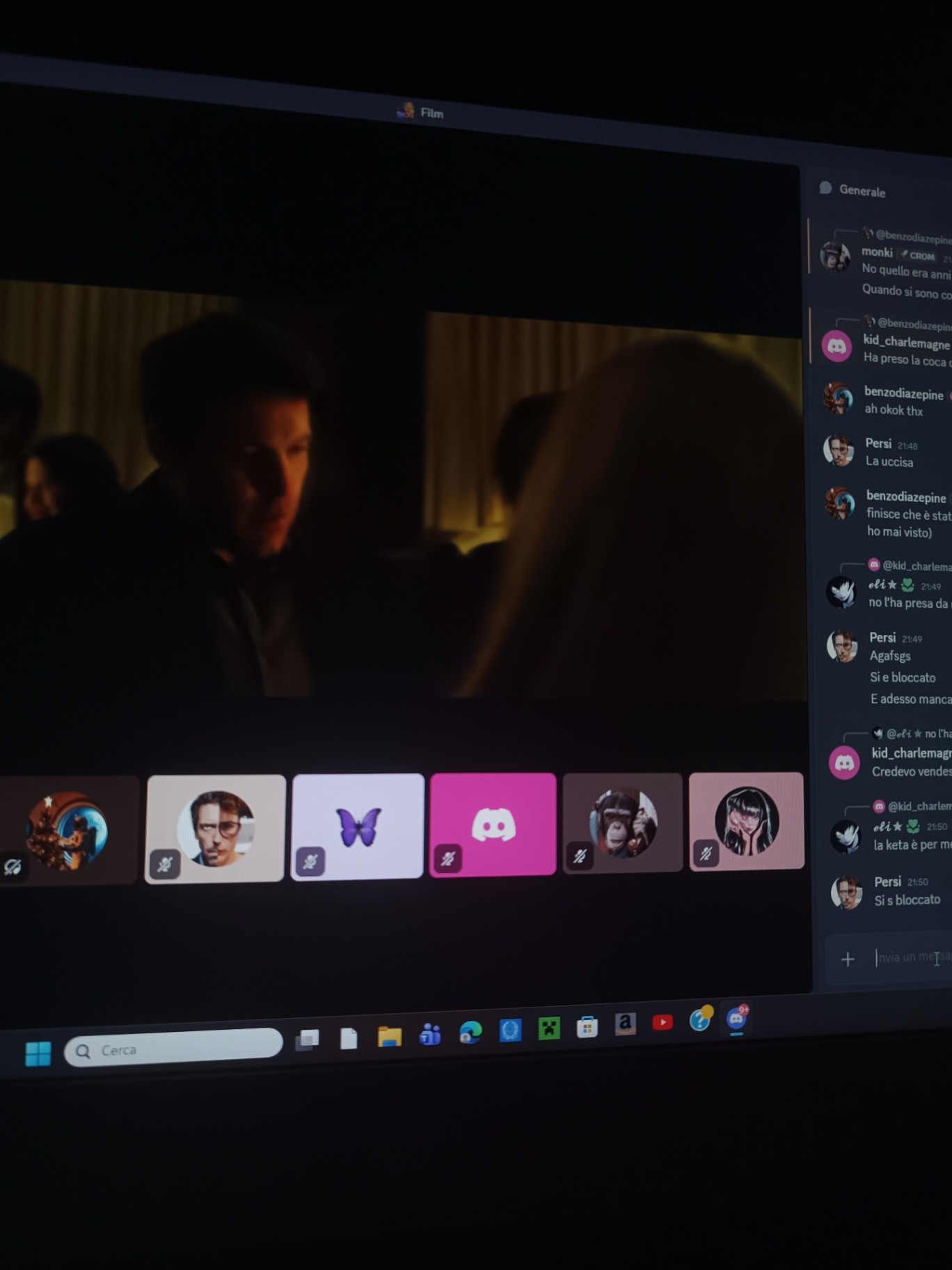Click muted mic icon on chimpanzee tile
The image size is (952, 1270).
pos(580,856)
